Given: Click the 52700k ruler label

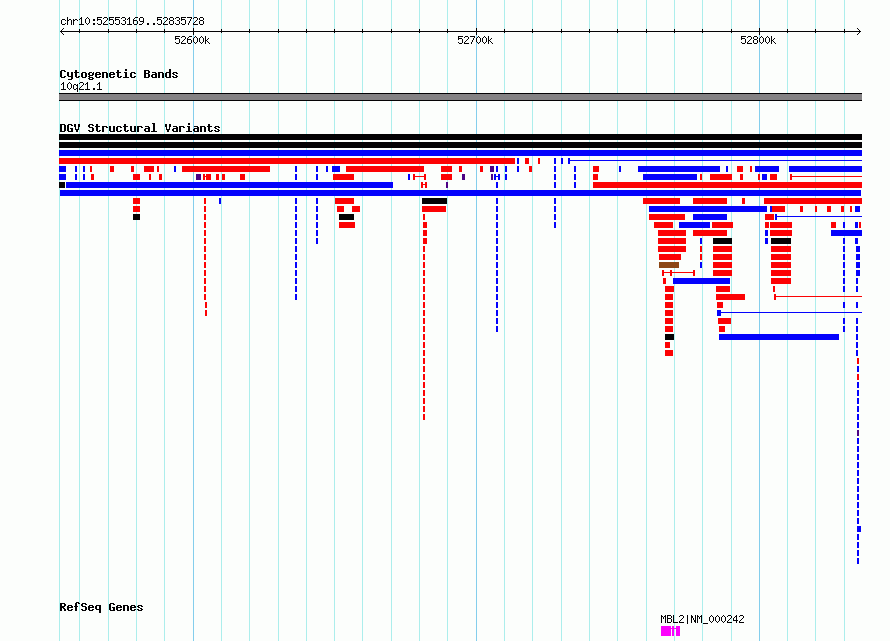Looking at the screenshot, I should pos(475,40).
